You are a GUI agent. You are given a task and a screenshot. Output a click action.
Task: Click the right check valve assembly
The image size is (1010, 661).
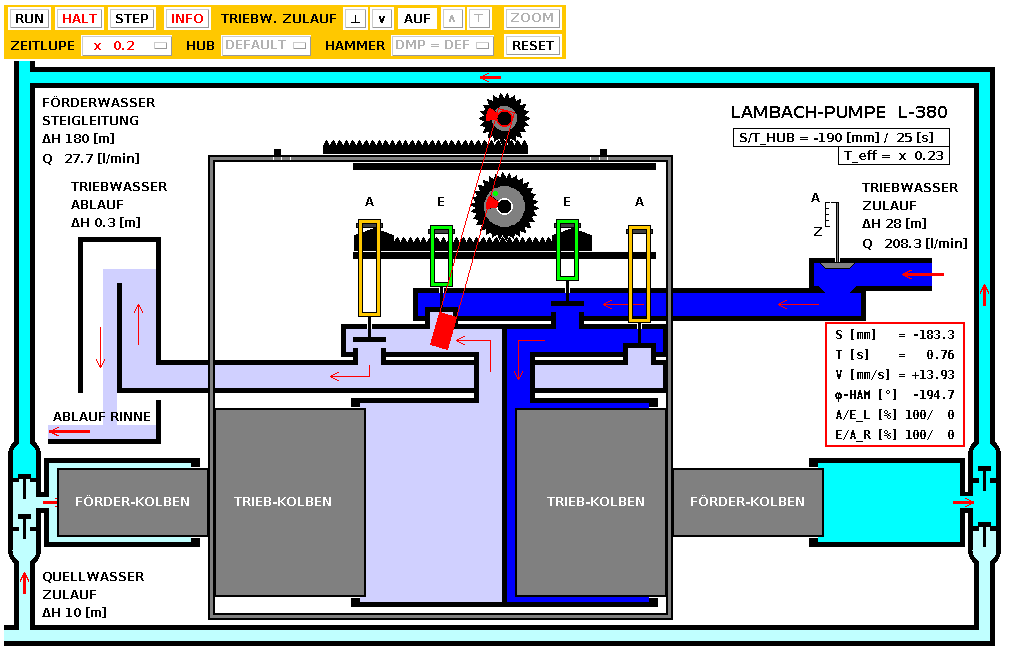[984, 503]
